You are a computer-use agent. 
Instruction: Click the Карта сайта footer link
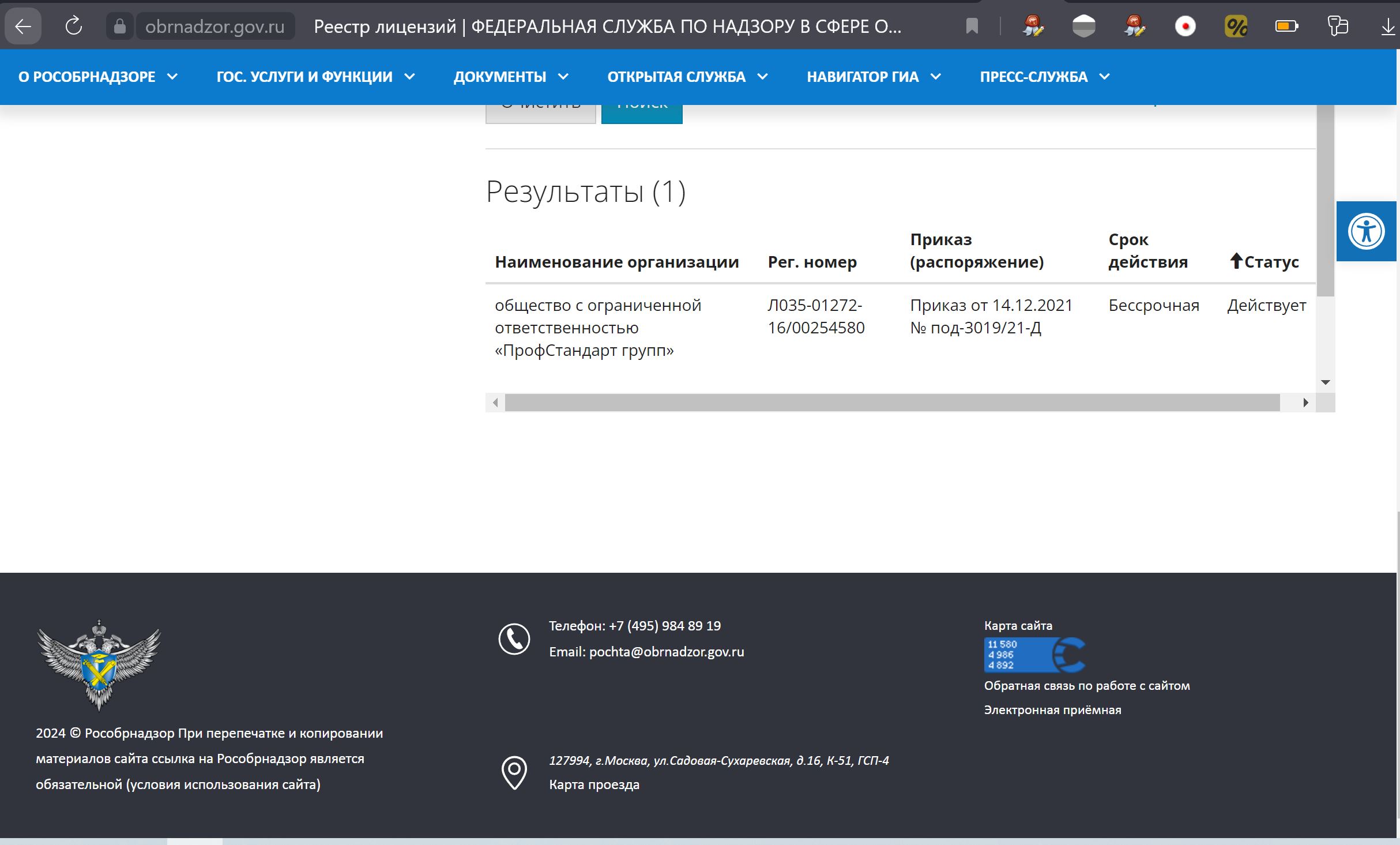[1018, 626]
